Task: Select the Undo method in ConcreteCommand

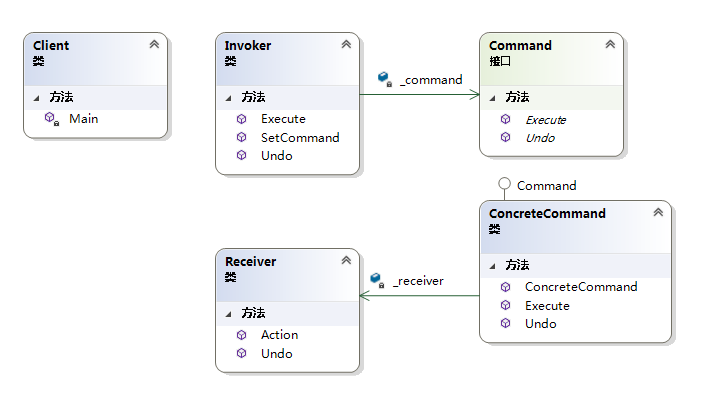Action: point(541,324)
